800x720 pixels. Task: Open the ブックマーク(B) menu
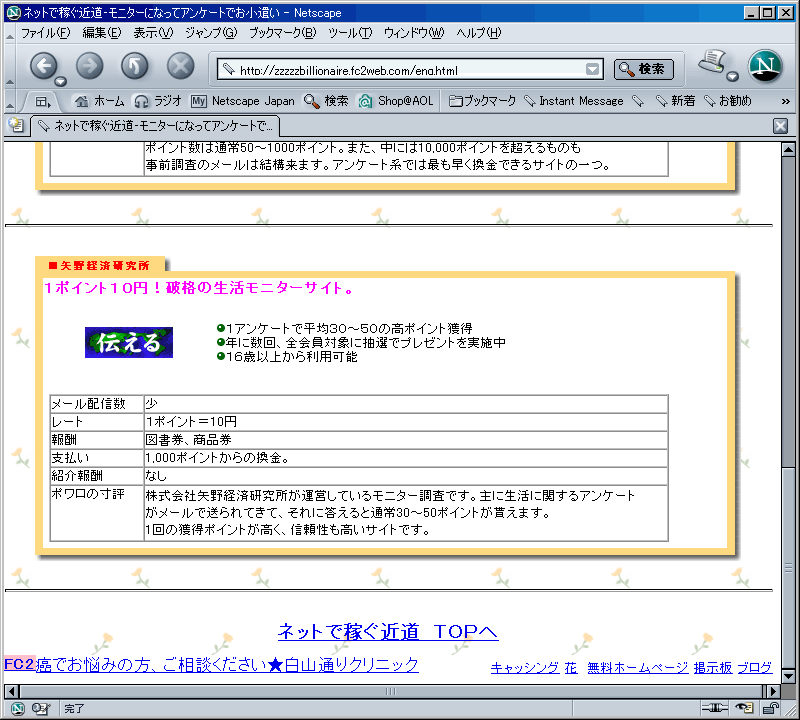coord(283,33)
